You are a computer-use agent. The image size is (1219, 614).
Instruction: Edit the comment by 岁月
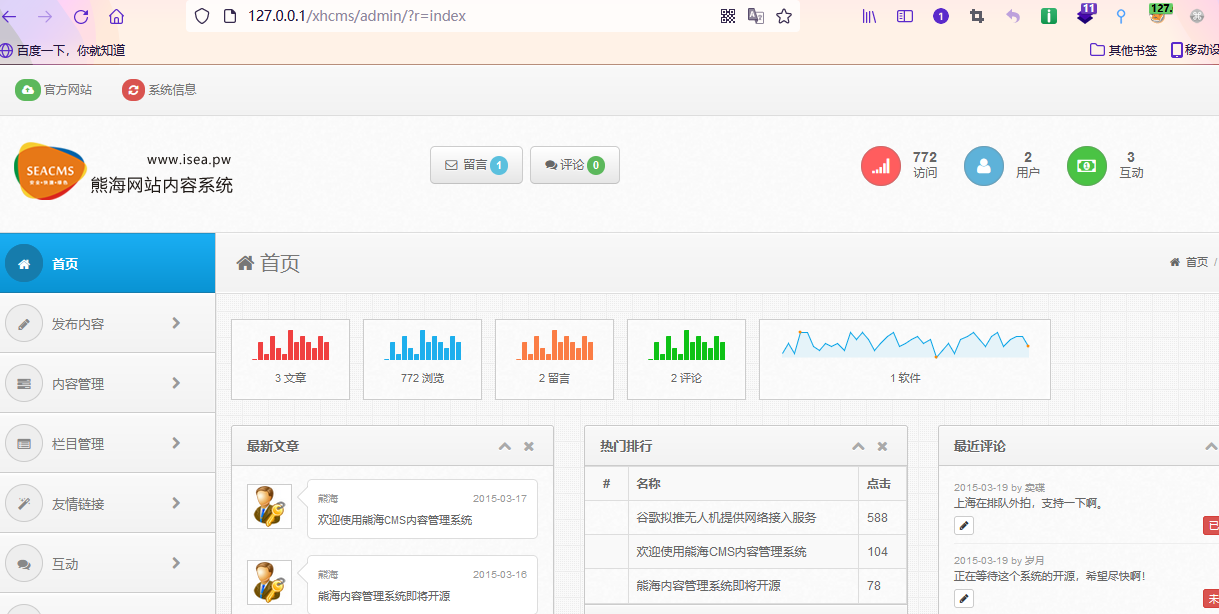click(964, 598)
